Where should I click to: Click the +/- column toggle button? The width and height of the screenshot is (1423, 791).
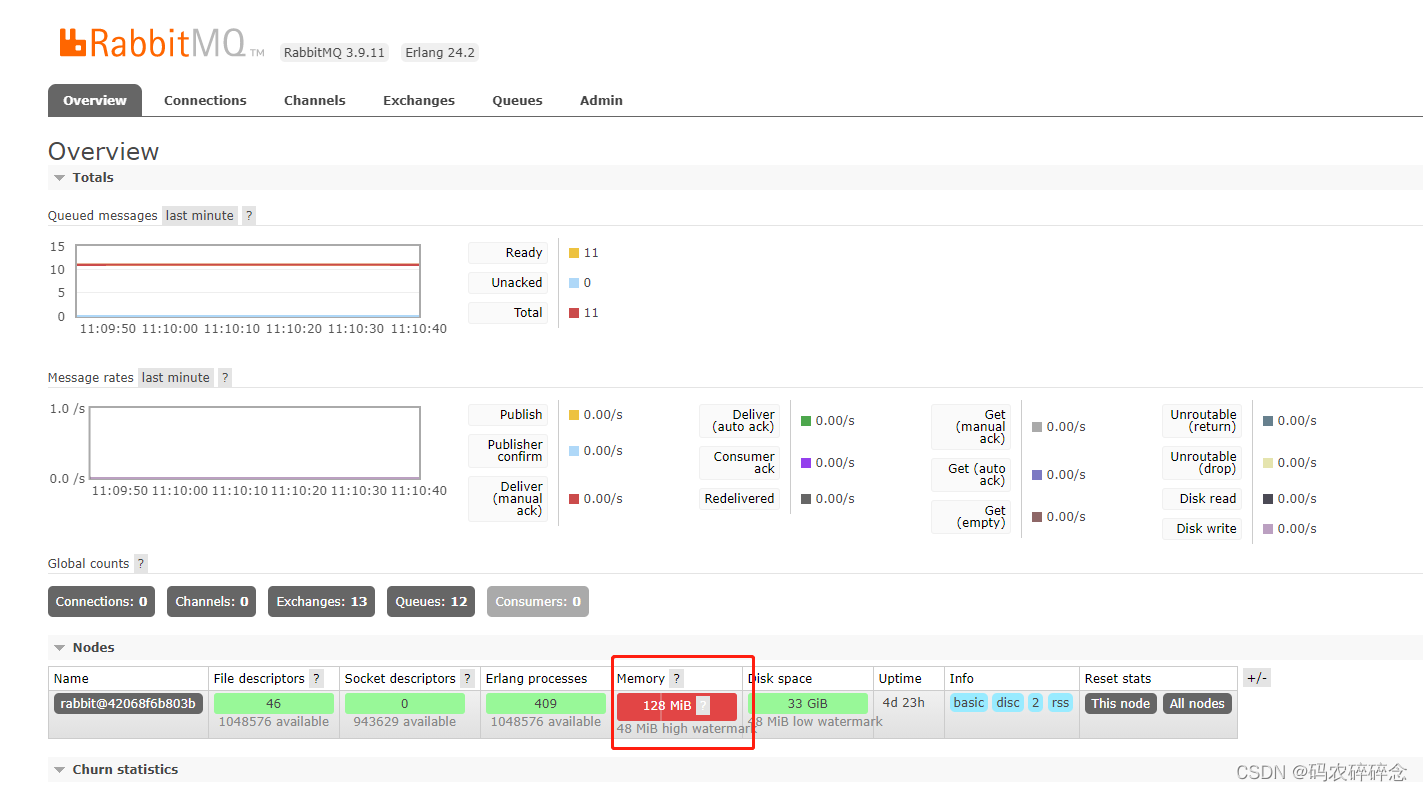[1257, 678]
